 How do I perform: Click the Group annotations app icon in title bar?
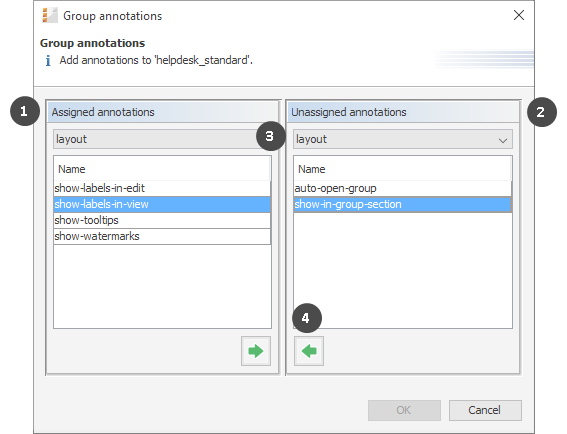point(50,16)
